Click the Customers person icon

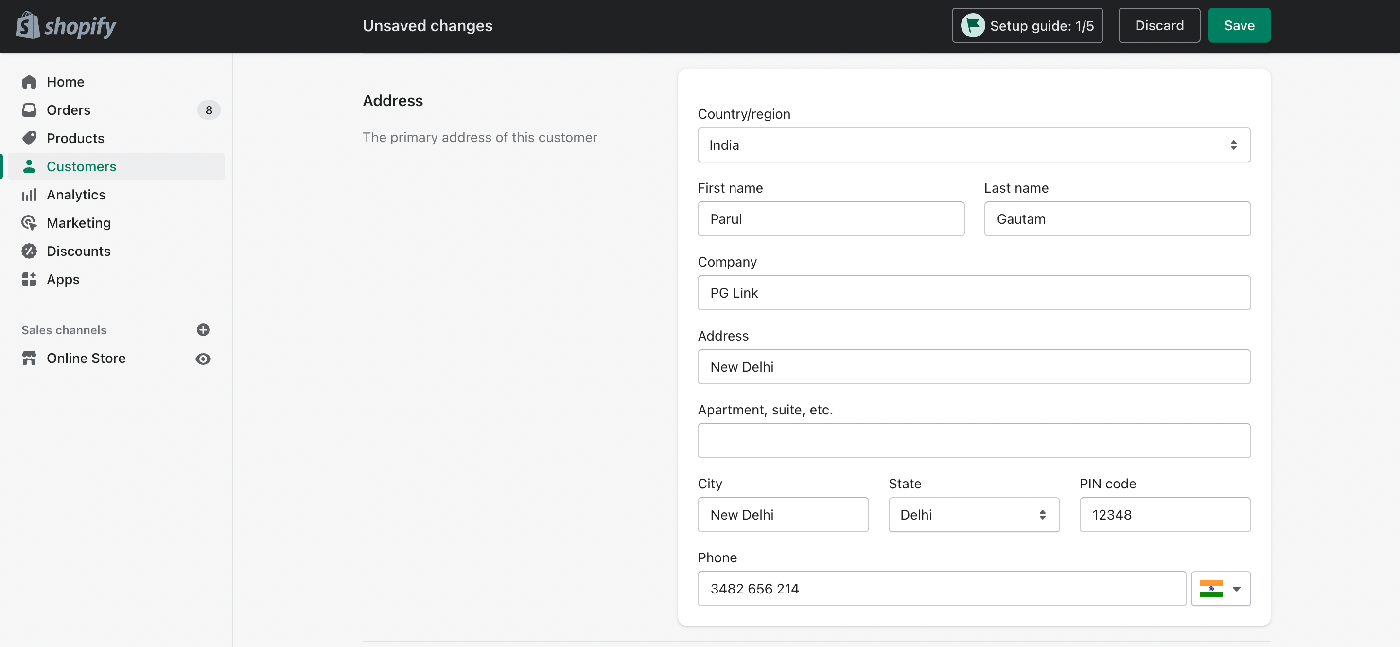point(29,166)
